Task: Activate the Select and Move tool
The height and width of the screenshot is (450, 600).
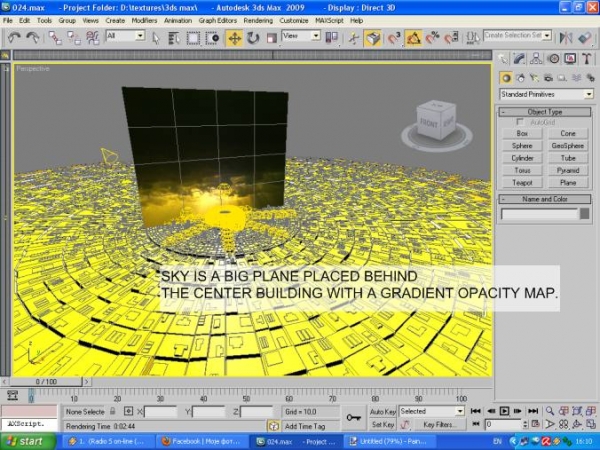Action: (234, 38)
